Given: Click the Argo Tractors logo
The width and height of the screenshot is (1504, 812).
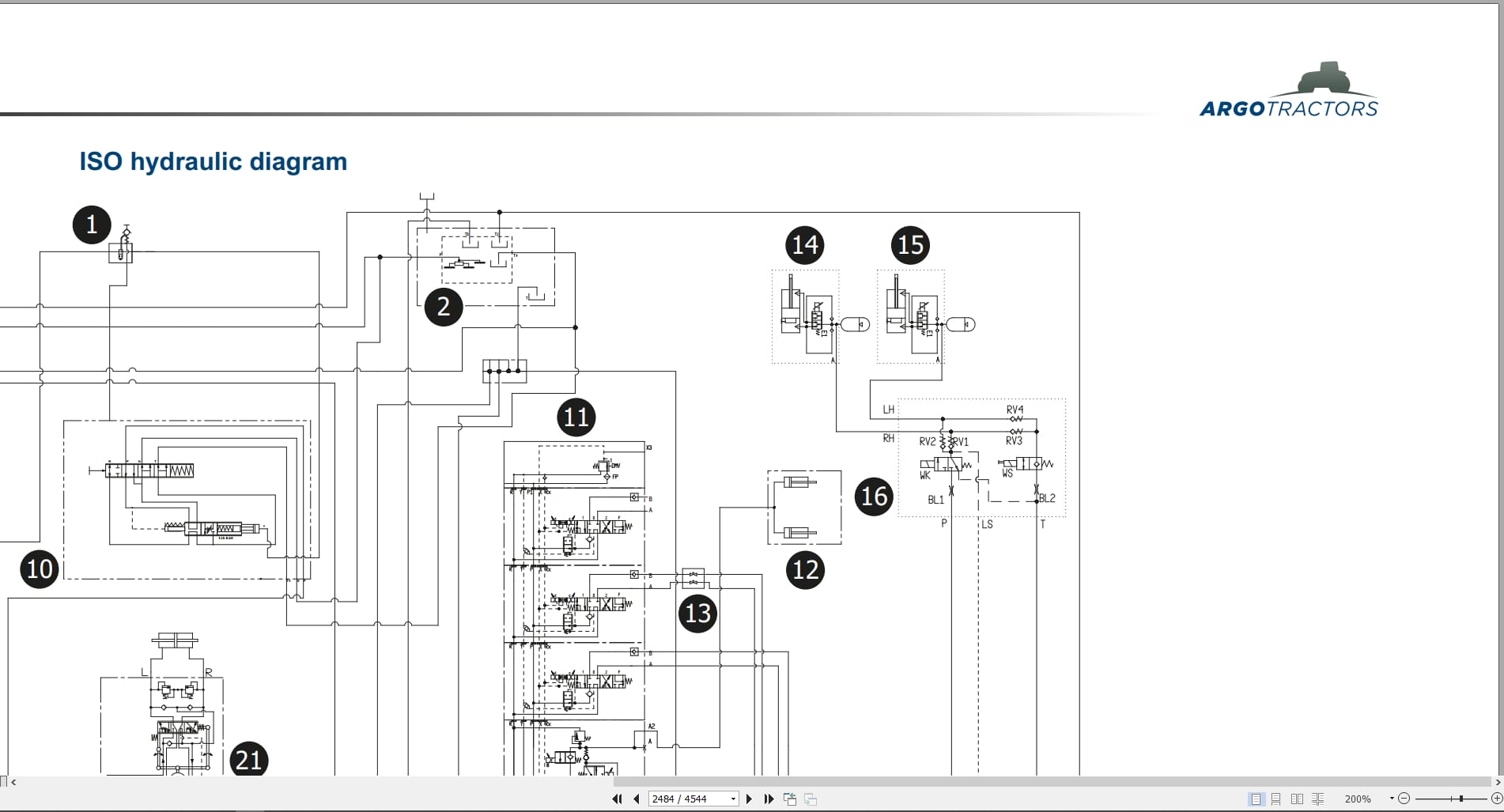Looking at the screenshot, I should click(x=1289, y=90).
